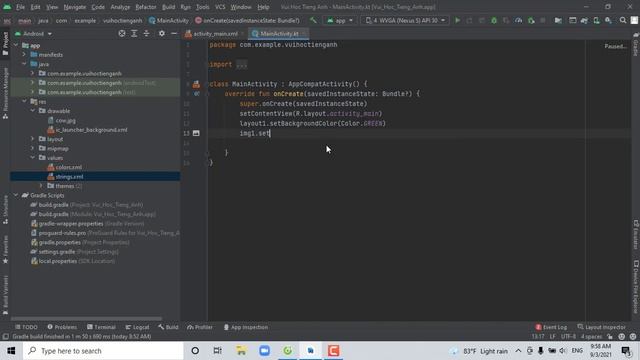This screenshot has height=360, width=640.
Task: Collapse the app module node
Action: coord(16,45)
